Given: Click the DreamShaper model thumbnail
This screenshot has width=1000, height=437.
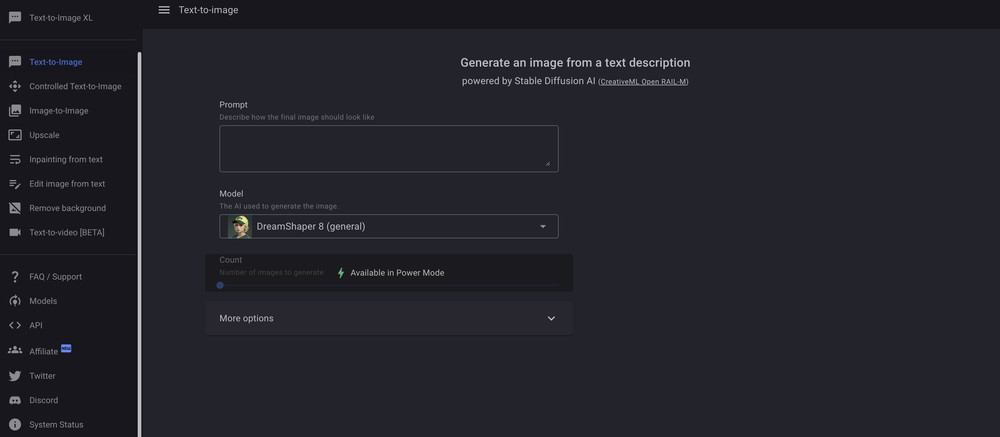Looking at the screenshot, I should (240, 226).
